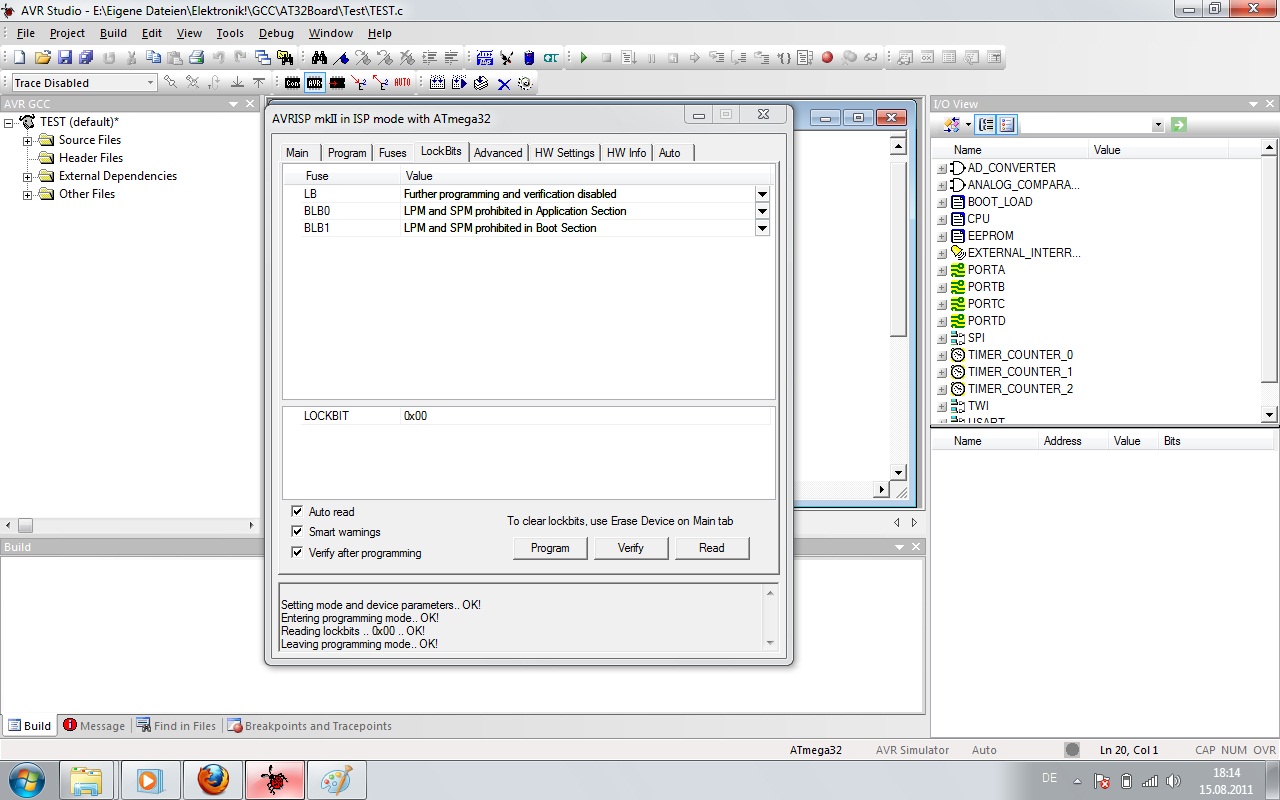Viewport: 1280px width, 800px height.
Task: Open Firefox from the taskbar
Action: [x=213, y=779]
